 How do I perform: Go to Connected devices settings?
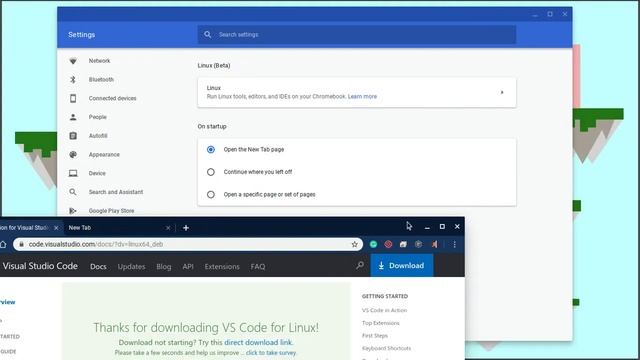(x=112, y=98)
